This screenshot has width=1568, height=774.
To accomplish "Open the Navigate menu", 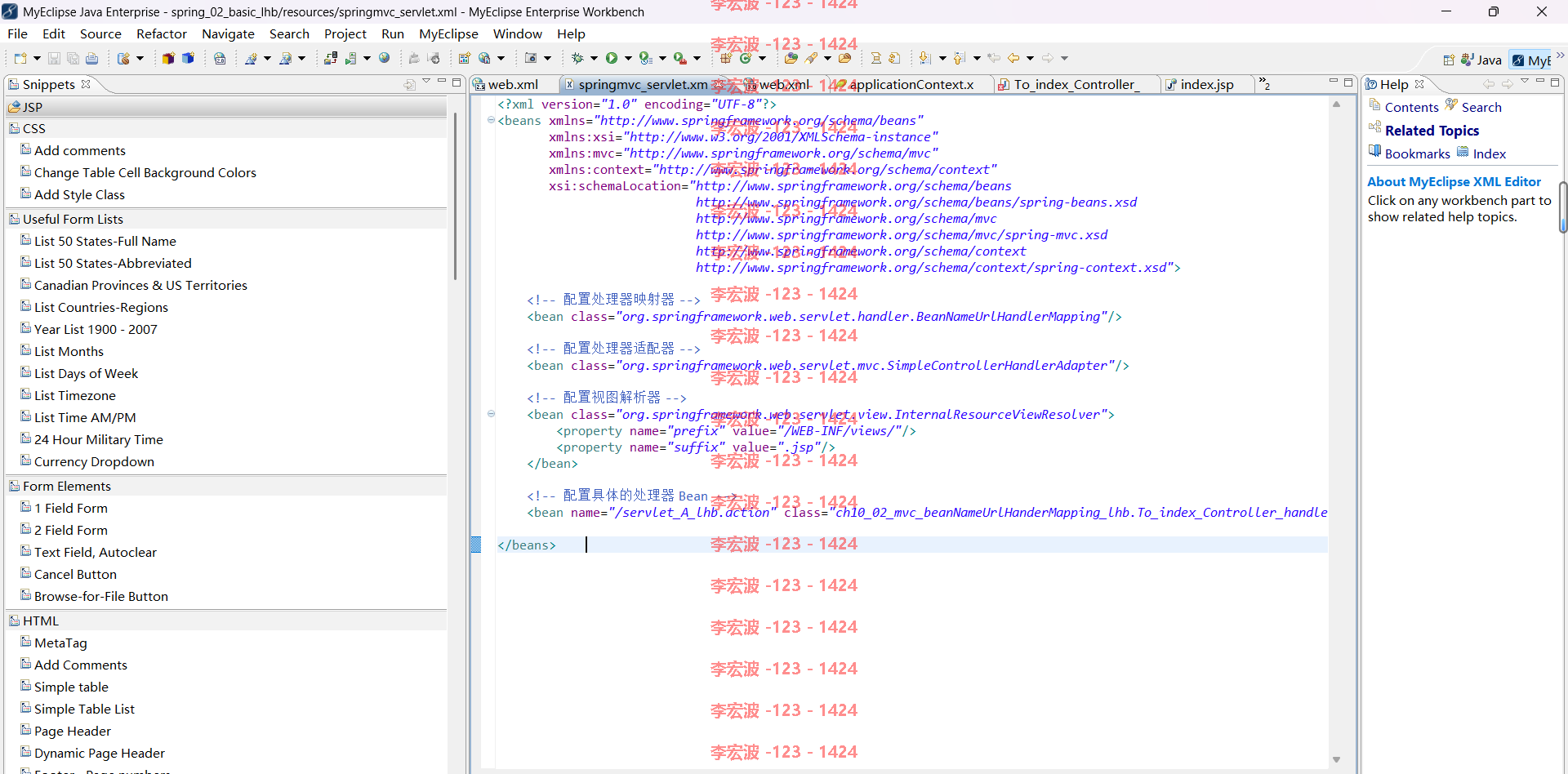I will click(228, 33).
